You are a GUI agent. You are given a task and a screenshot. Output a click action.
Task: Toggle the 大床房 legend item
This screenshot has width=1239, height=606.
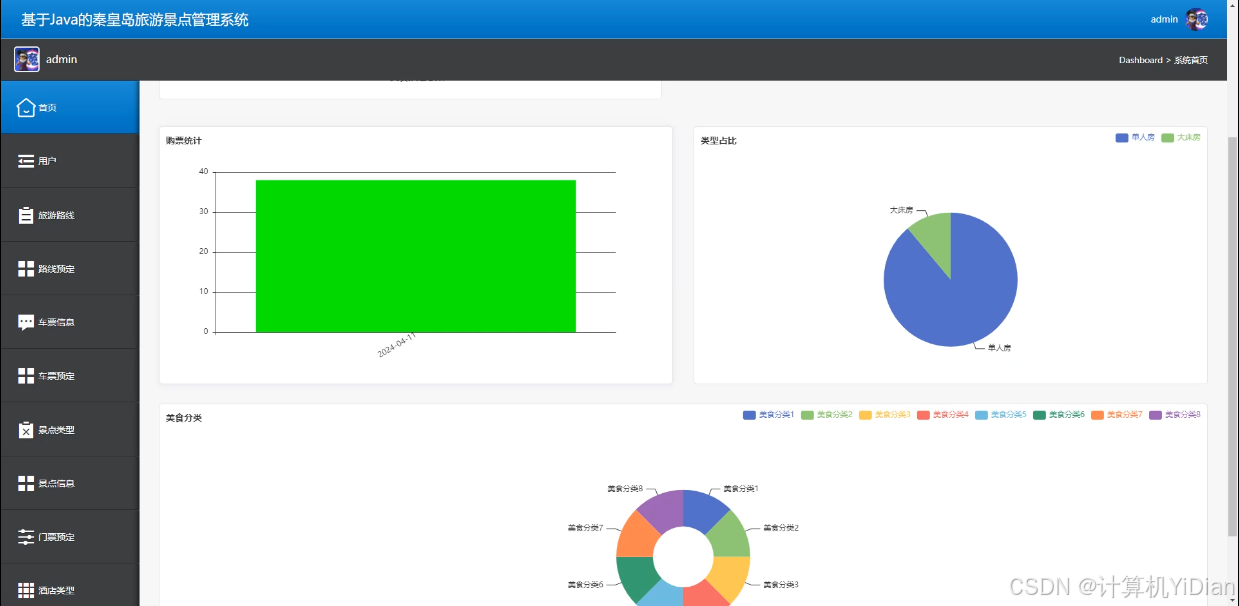click(1180, 137)
